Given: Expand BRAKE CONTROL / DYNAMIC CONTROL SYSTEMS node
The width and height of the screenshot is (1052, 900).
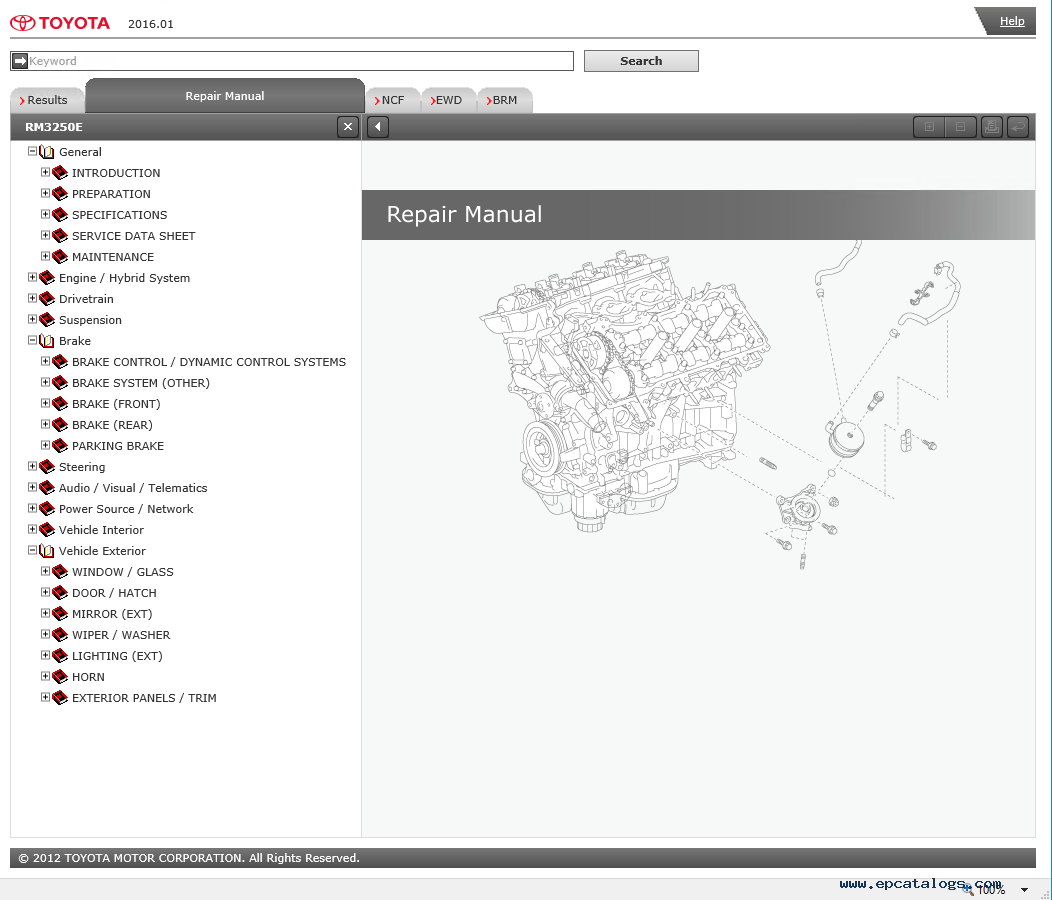Looking at the screenshot, I should [x=45, y=361].
